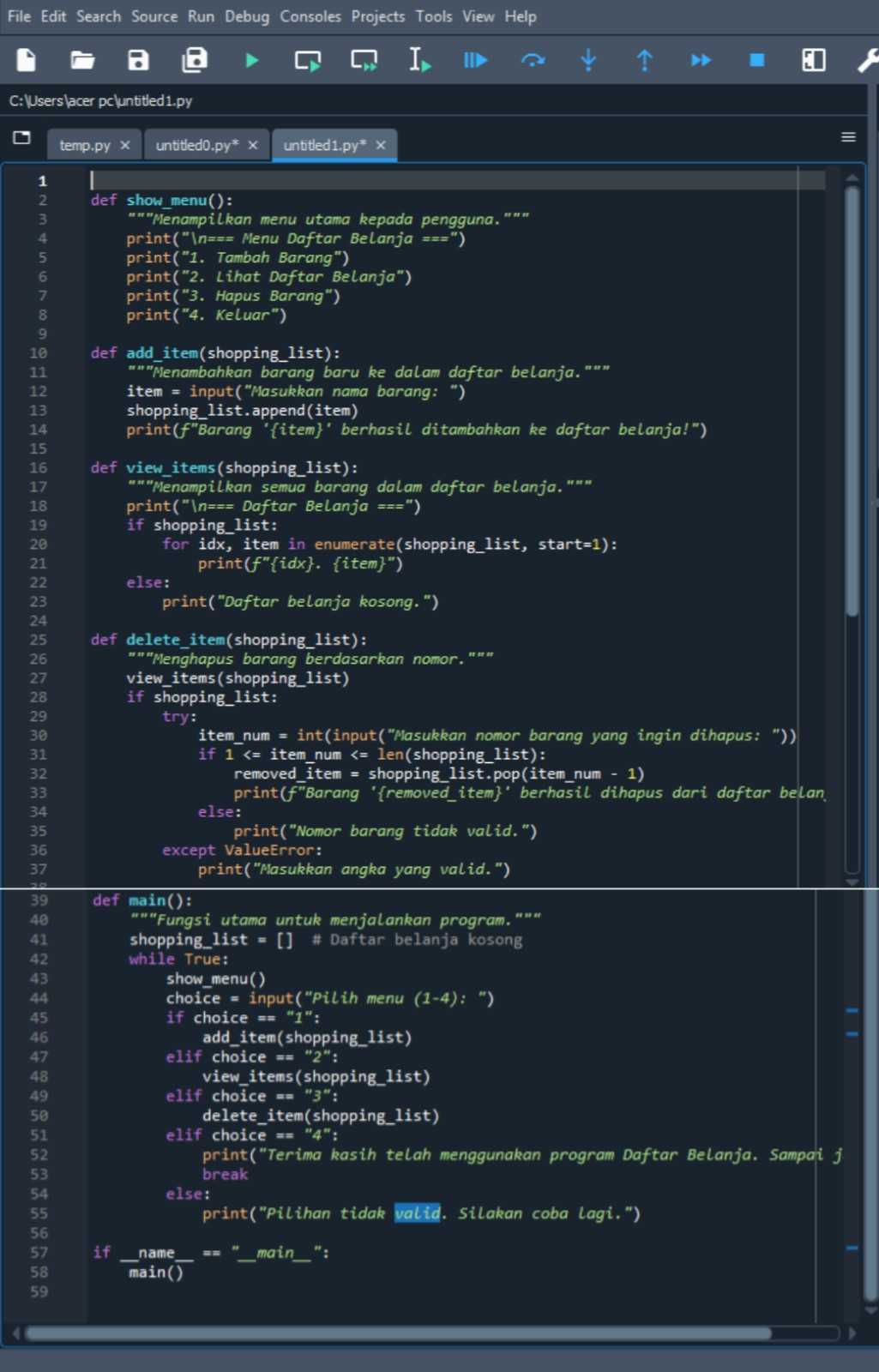
Task: Click line number 1 in the gutter
Action: (42, 181)
